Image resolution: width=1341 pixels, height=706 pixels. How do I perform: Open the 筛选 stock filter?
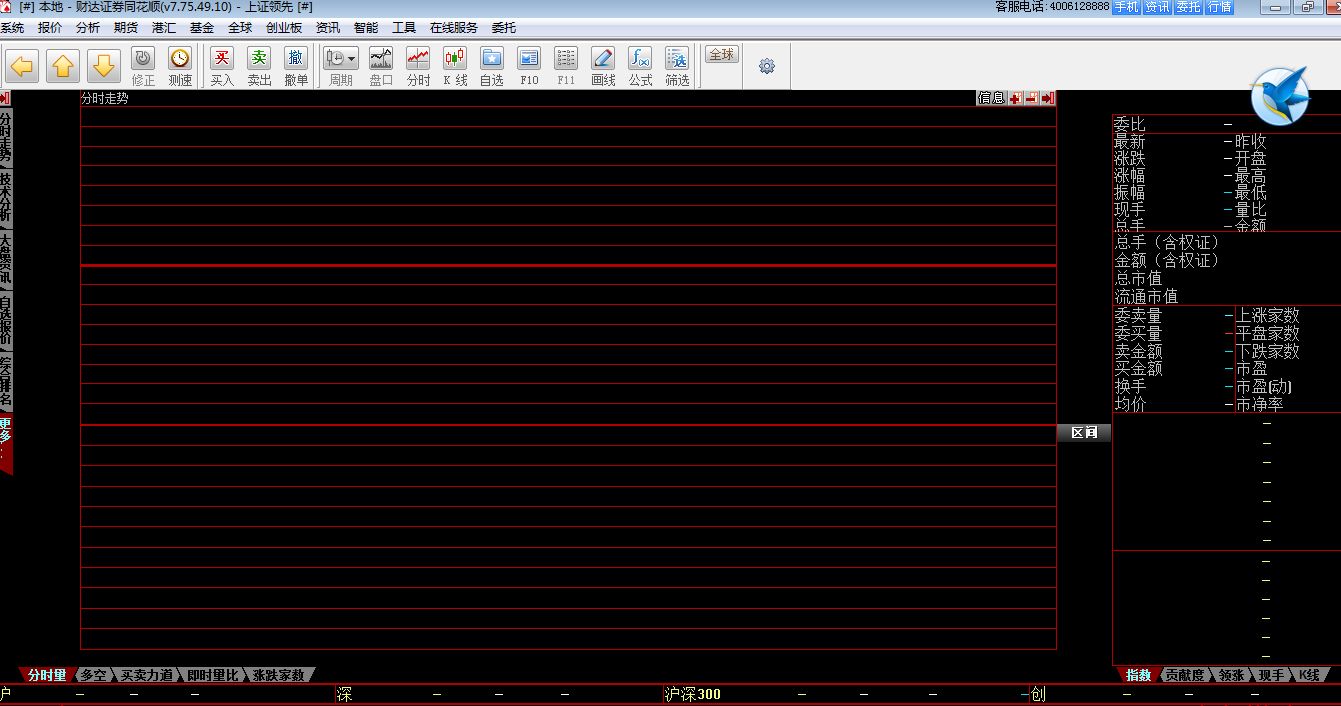[x=677, y=67]
